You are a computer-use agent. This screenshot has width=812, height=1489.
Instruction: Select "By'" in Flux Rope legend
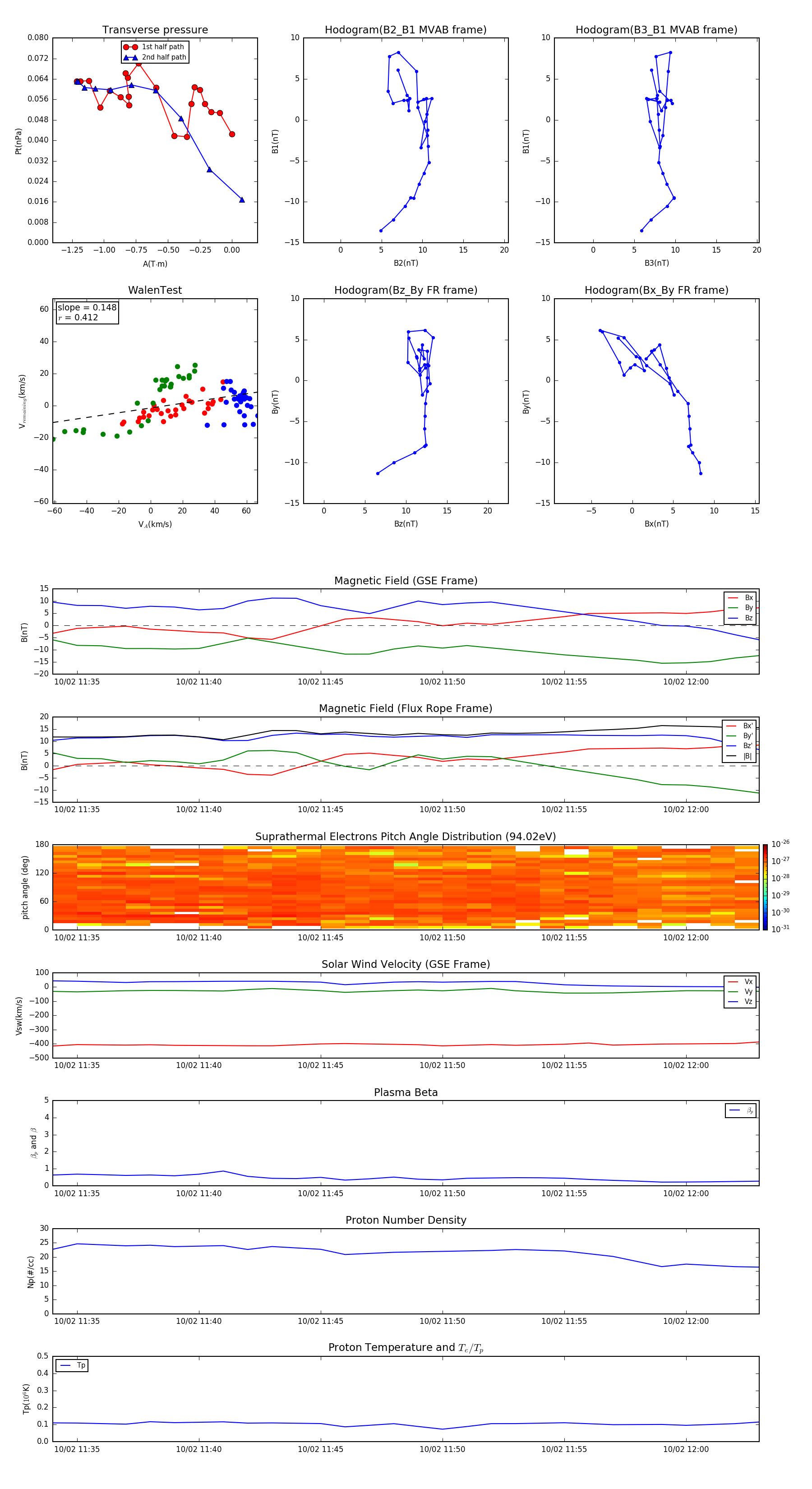[x=740, y=736]
